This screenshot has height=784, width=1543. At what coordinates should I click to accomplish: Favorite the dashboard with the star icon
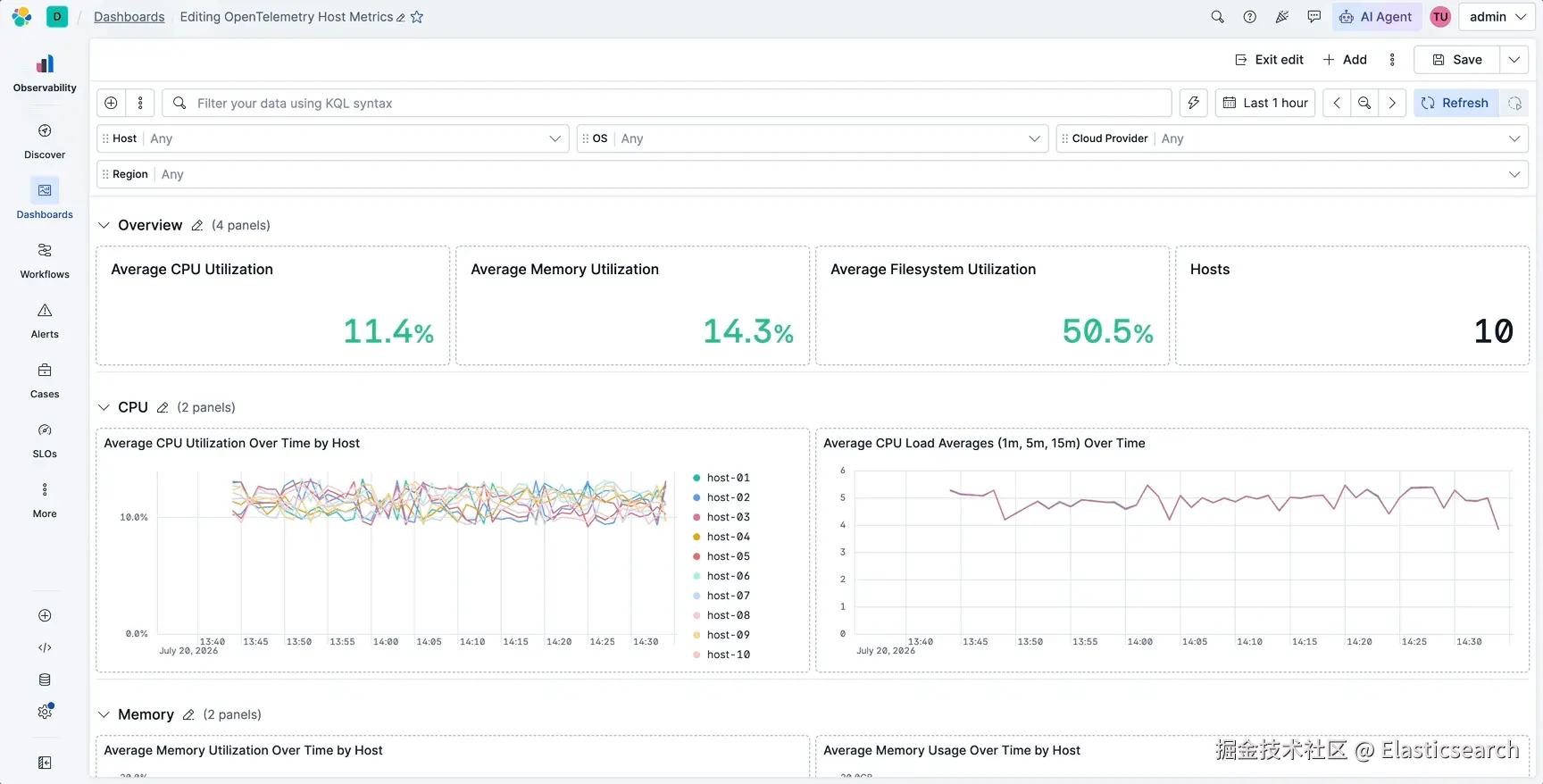tap(417, 17)
